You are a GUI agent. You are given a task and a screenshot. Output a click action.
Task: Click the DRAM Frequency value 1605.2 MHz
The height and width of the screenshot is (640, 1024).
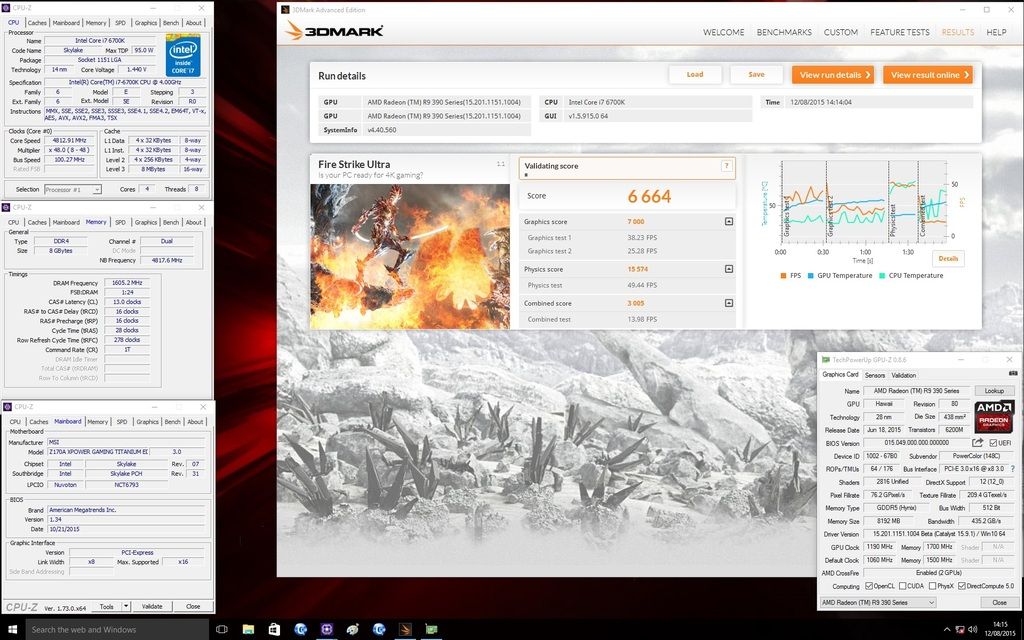127,283
